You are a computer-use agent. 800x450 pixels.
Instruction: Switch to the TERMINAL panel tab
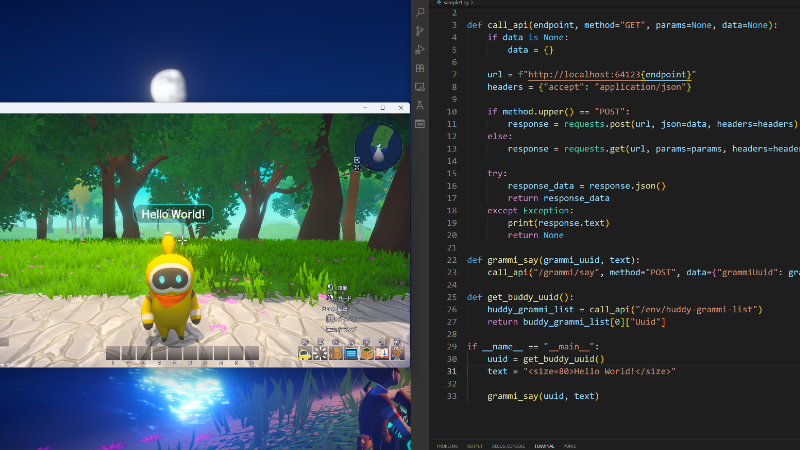[x=544, y=446]
